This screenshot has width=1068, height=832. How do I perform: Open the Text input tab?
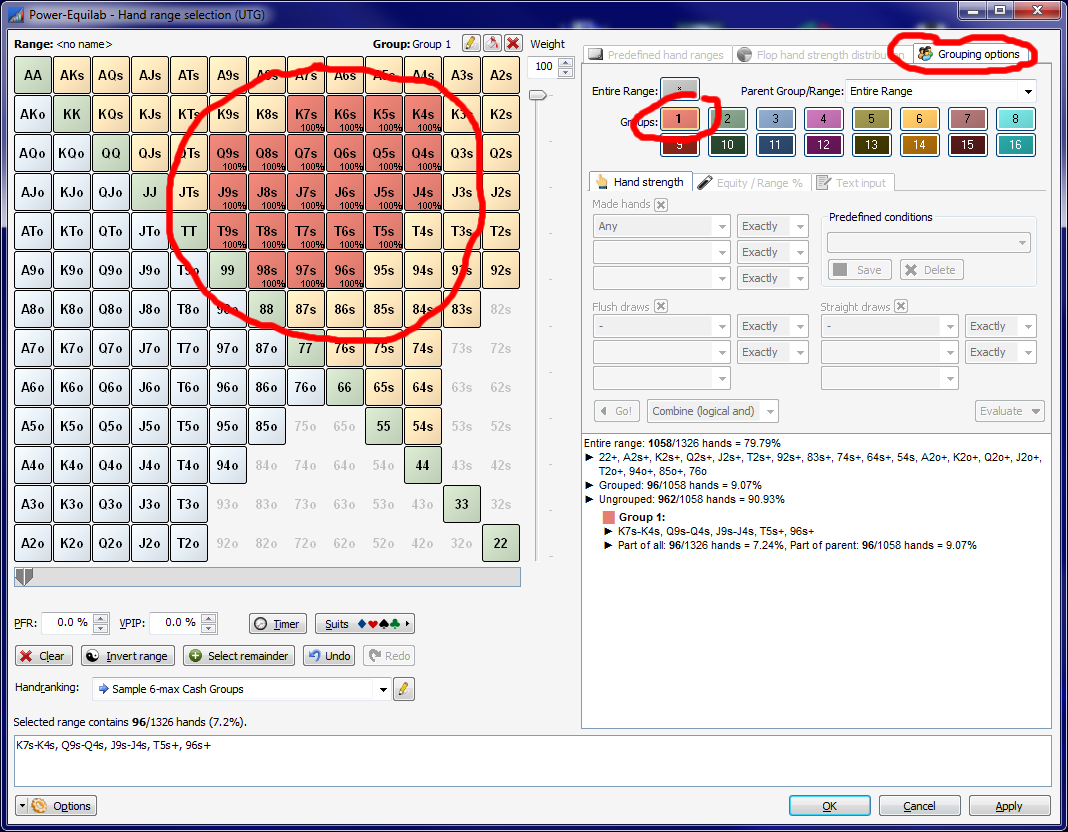coord(852,182)
